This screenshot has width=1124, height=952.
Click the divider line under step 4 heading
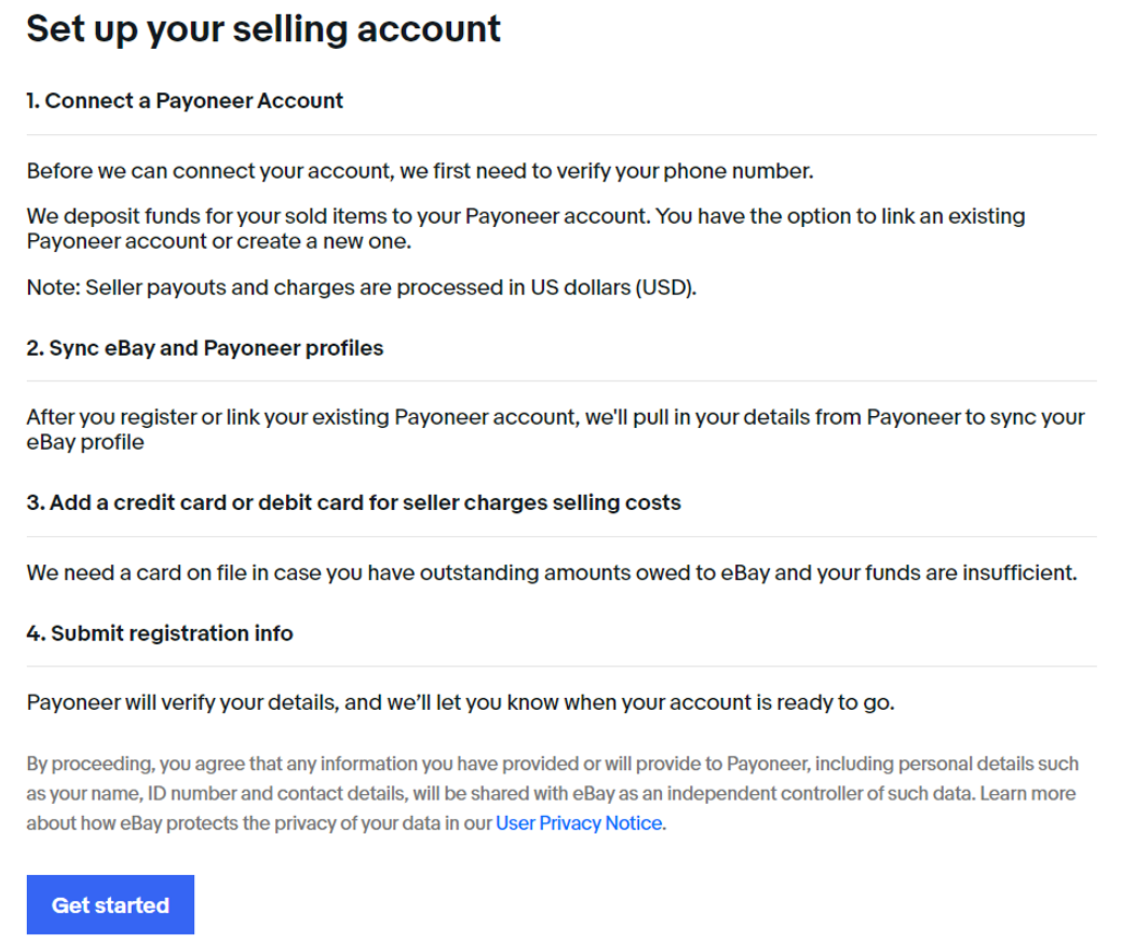561,666
